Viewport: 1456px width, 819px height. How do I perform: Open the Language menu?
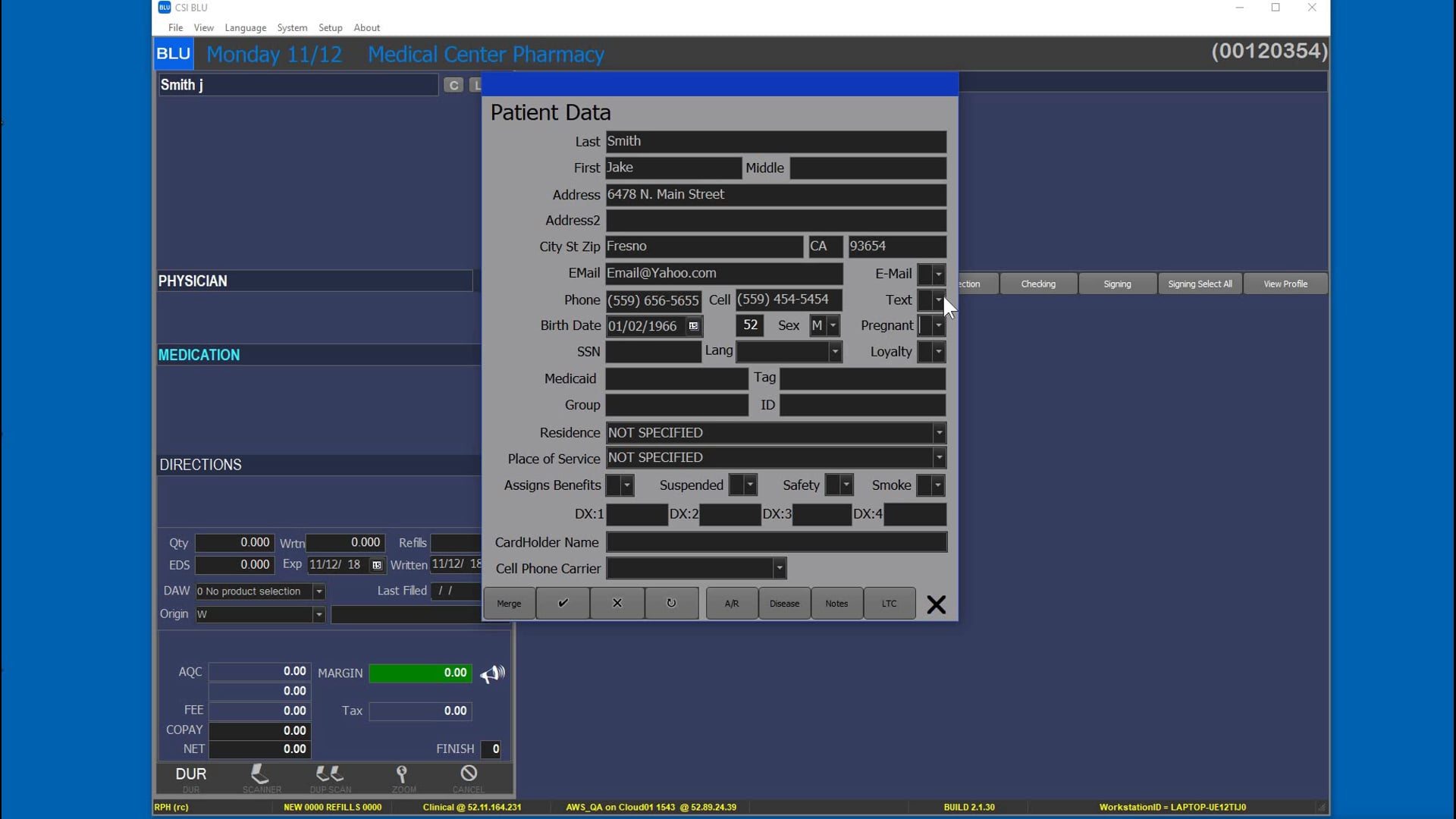[x=246, y=27]
